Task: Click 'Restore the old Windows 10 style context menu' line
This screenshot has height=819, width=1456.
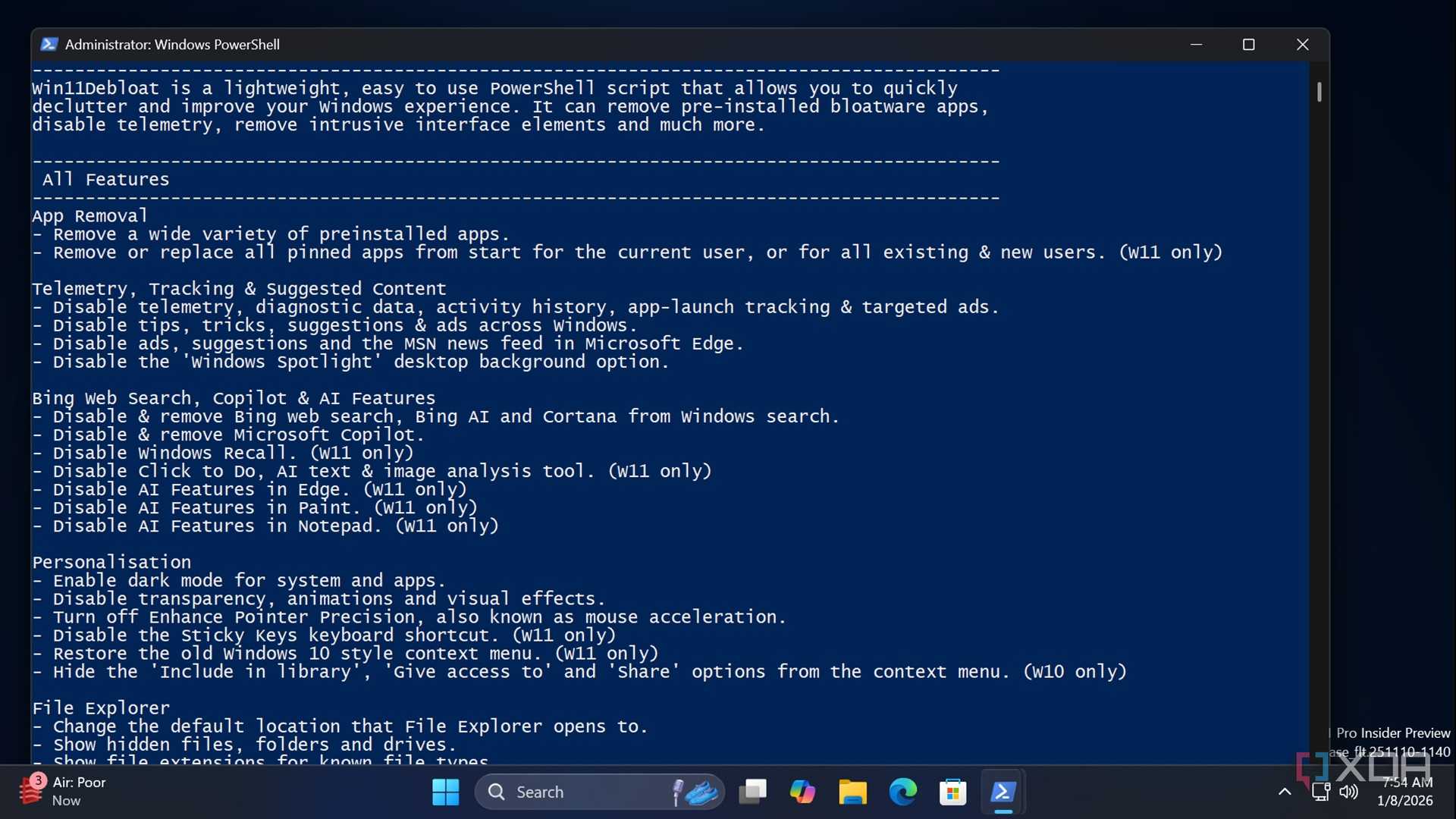Action: (x=345, y=653)
